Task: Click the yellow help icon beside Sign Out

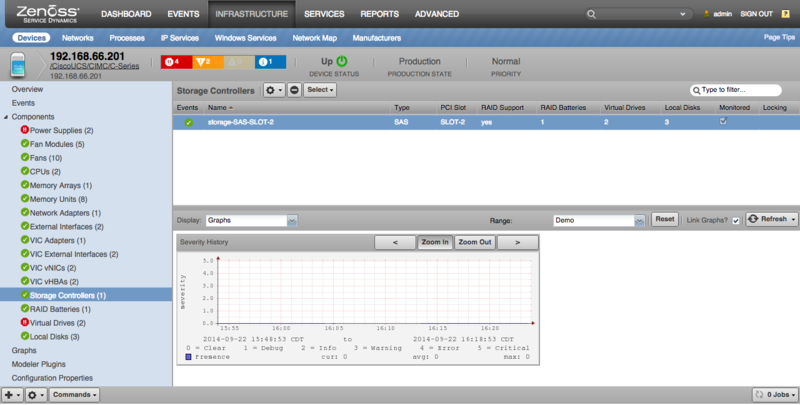Action: click(x=786, y=14)
